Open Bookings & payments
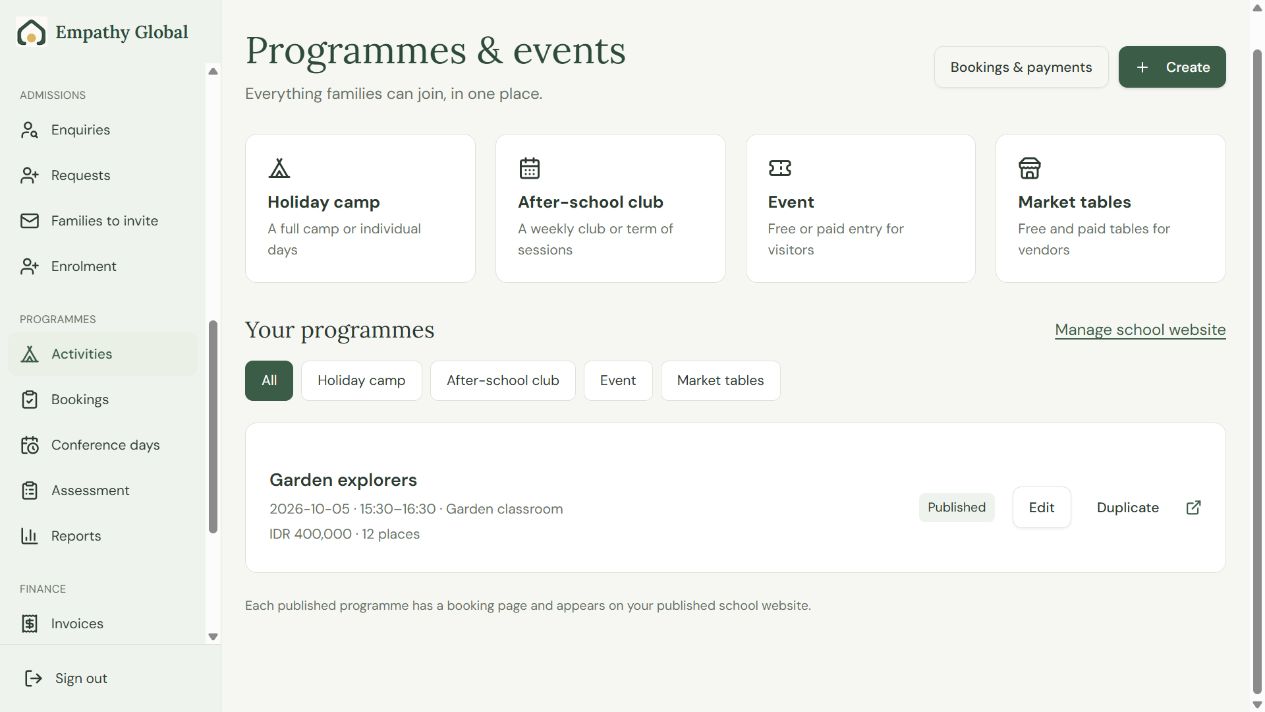 pyautogui.click(x=1021, y=67)
